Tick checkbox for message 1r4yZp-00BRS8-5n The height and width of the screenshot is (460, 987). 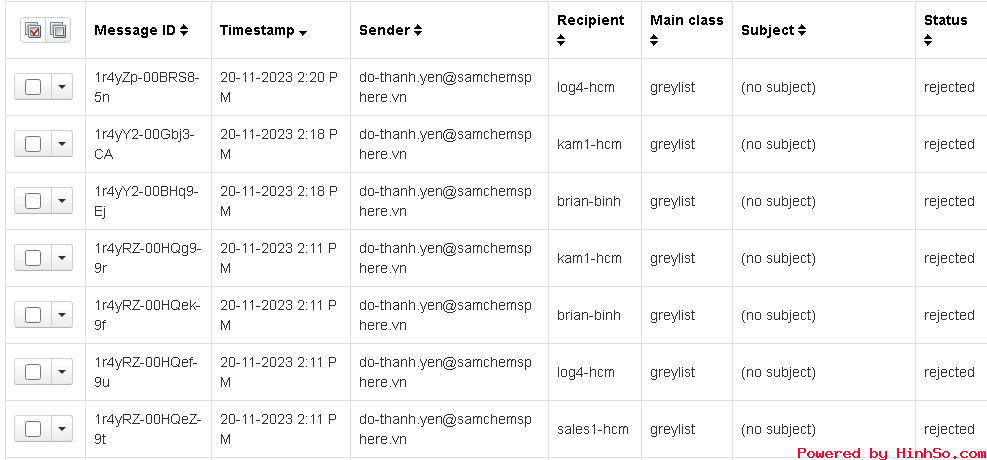(x=33, y=87)
